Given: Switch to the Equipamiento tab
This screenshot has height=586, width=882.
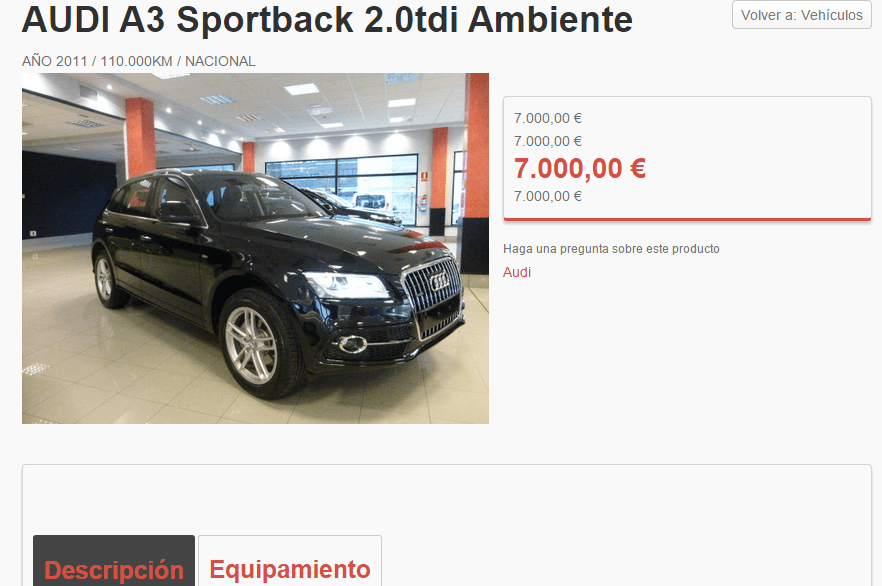Looking at the screenshot, I should click(x=290, y=561).
